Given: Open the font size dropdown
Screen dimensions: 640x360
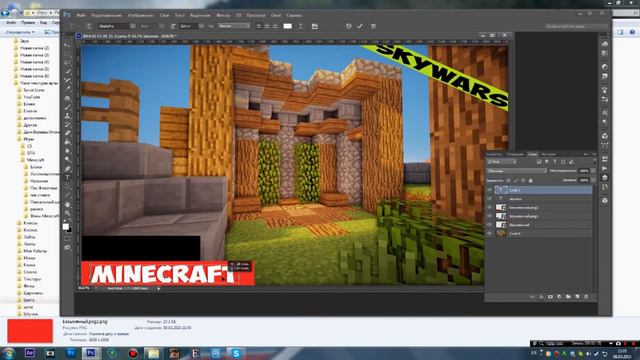Looking at the screenshot, I should pyautogui.click(x=201, y=26).
